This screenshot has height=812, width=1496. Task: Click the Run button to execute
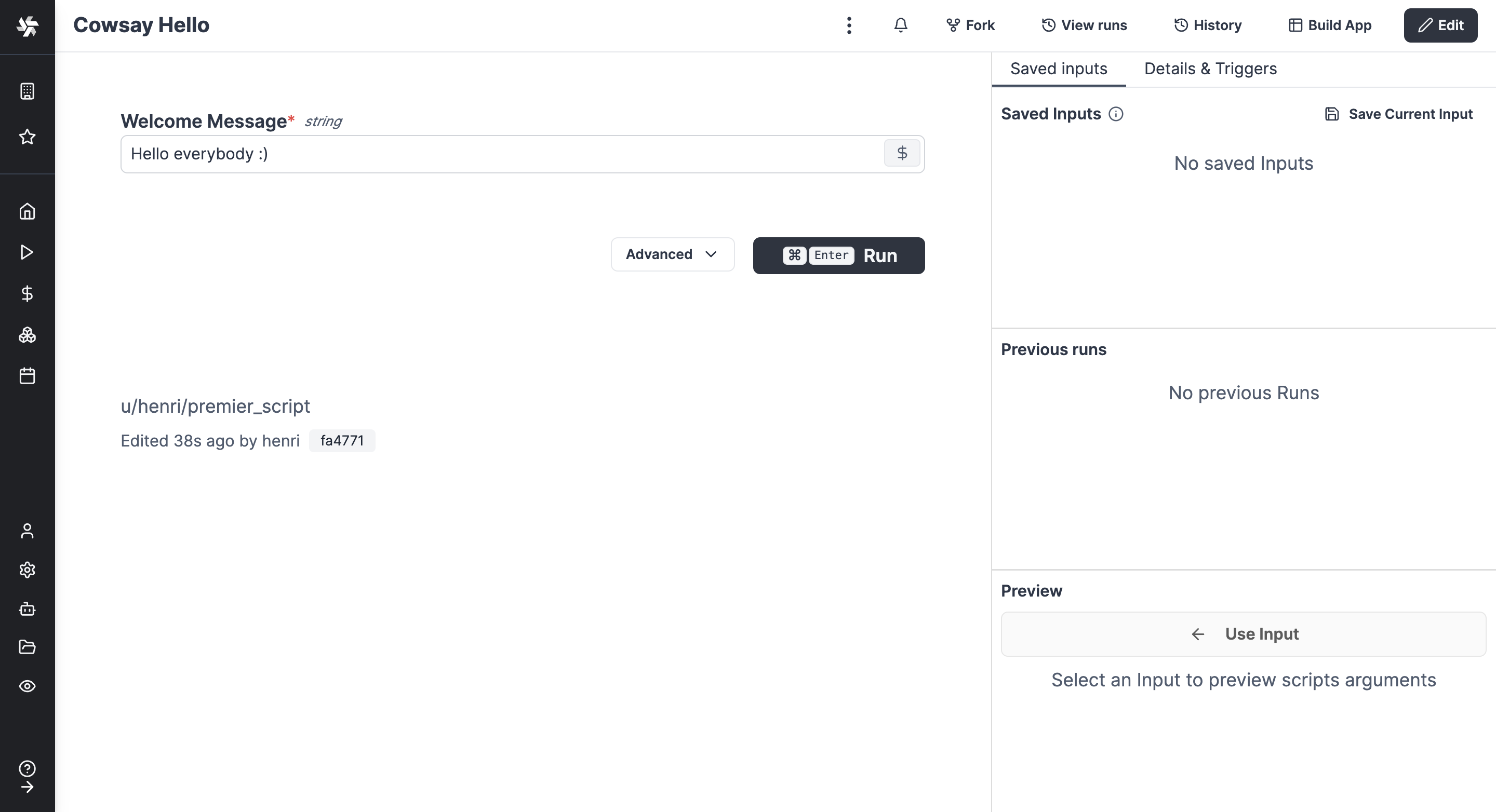838,255
